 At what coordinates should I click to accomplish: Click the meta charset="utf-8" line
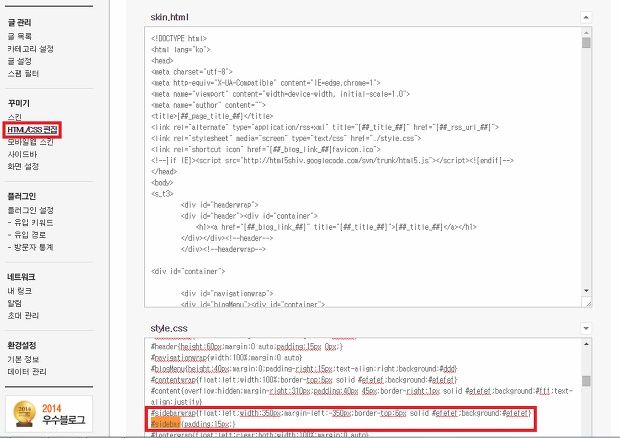tap(192, 72)
